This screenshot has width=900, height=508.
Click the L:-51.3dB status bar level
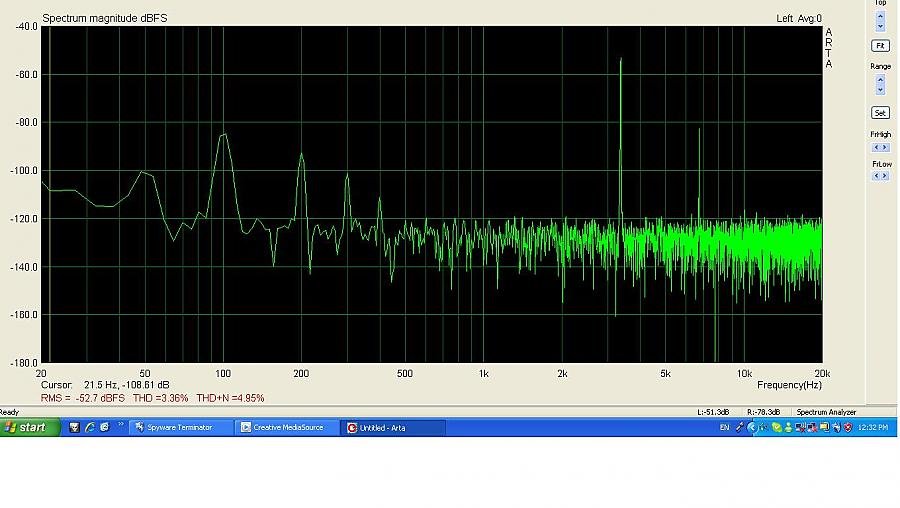pos(713,412)
